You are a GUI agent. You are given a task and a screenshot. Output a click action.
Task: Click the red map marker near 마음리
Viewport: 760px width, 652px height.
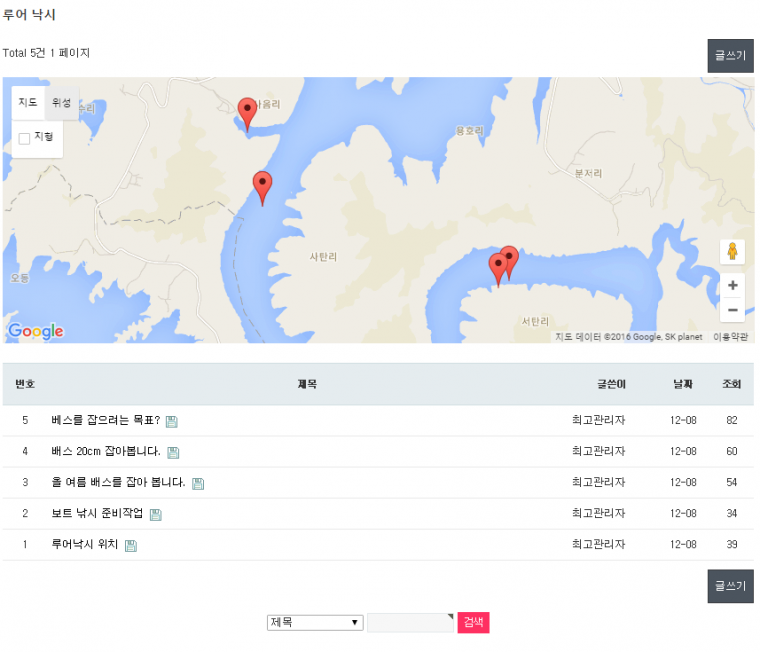pyautogui.click(x=247, y=111)
